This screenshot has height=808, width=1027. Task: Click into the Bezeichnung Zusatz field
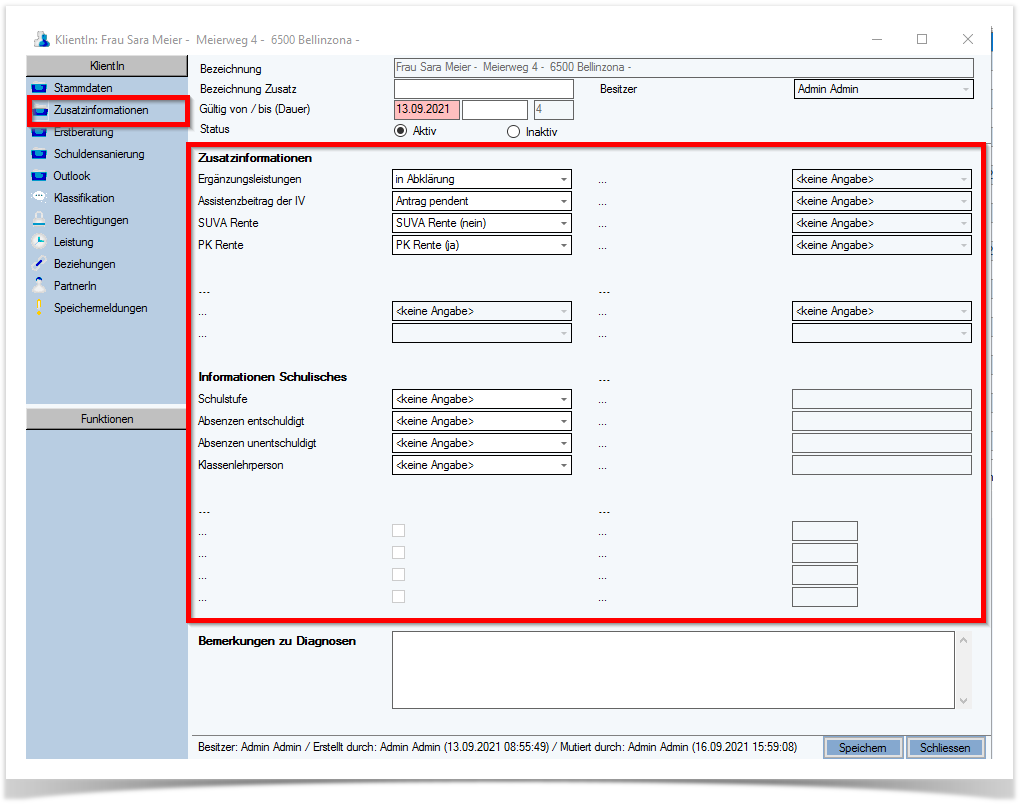[484, 89]
